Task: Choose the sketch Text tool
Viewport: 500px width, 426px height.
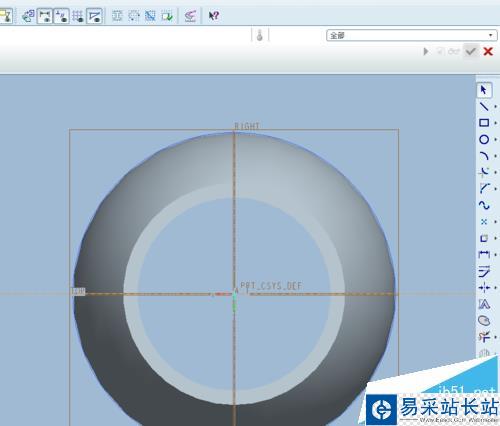Action: pos(484,304)
